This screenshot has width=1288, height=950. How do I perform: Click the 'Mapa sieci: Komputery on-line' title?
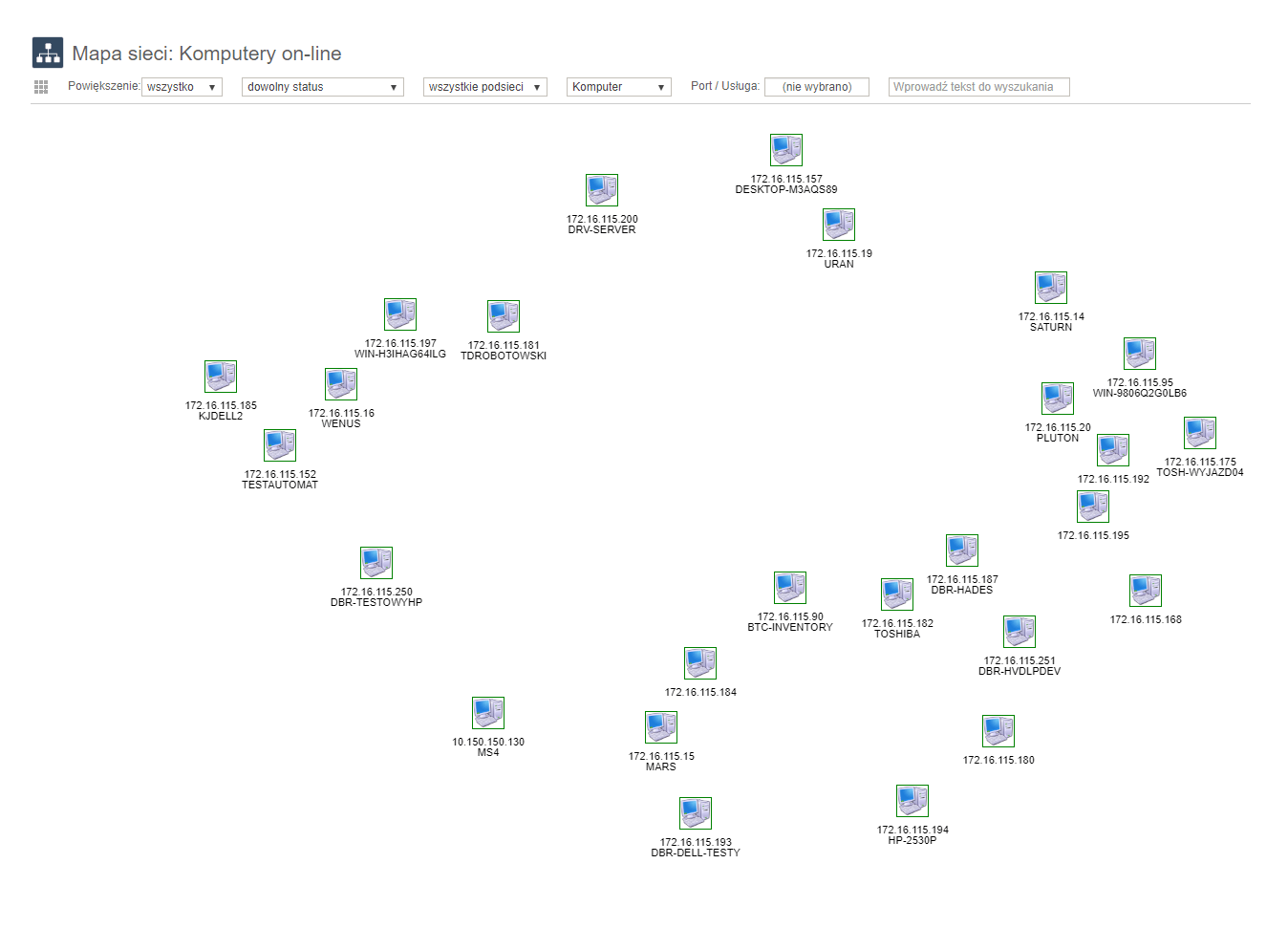[x=207, y=54]
